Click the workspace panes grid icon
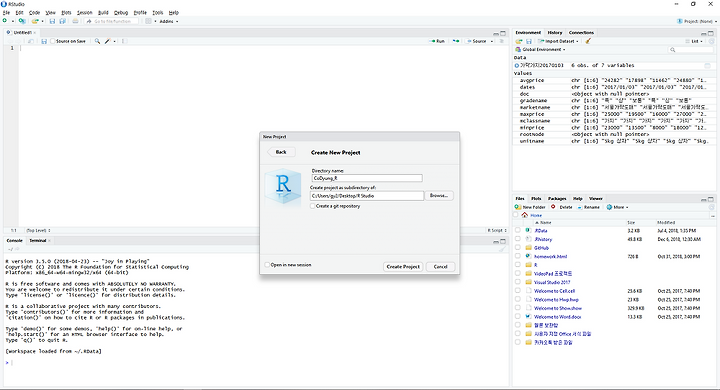 (x=148, y=21)
